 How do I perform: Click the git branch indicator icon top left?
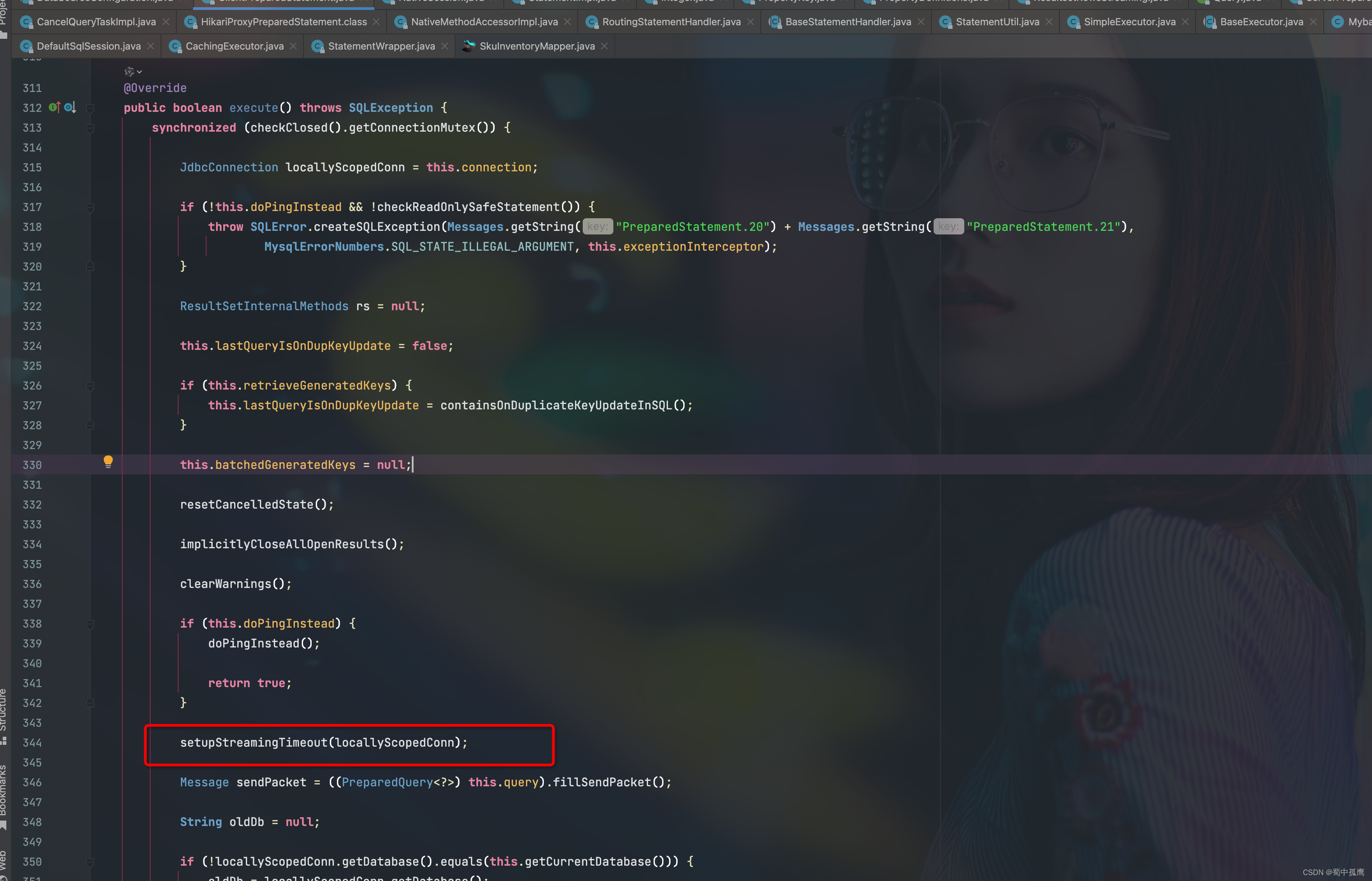[128, 71]
